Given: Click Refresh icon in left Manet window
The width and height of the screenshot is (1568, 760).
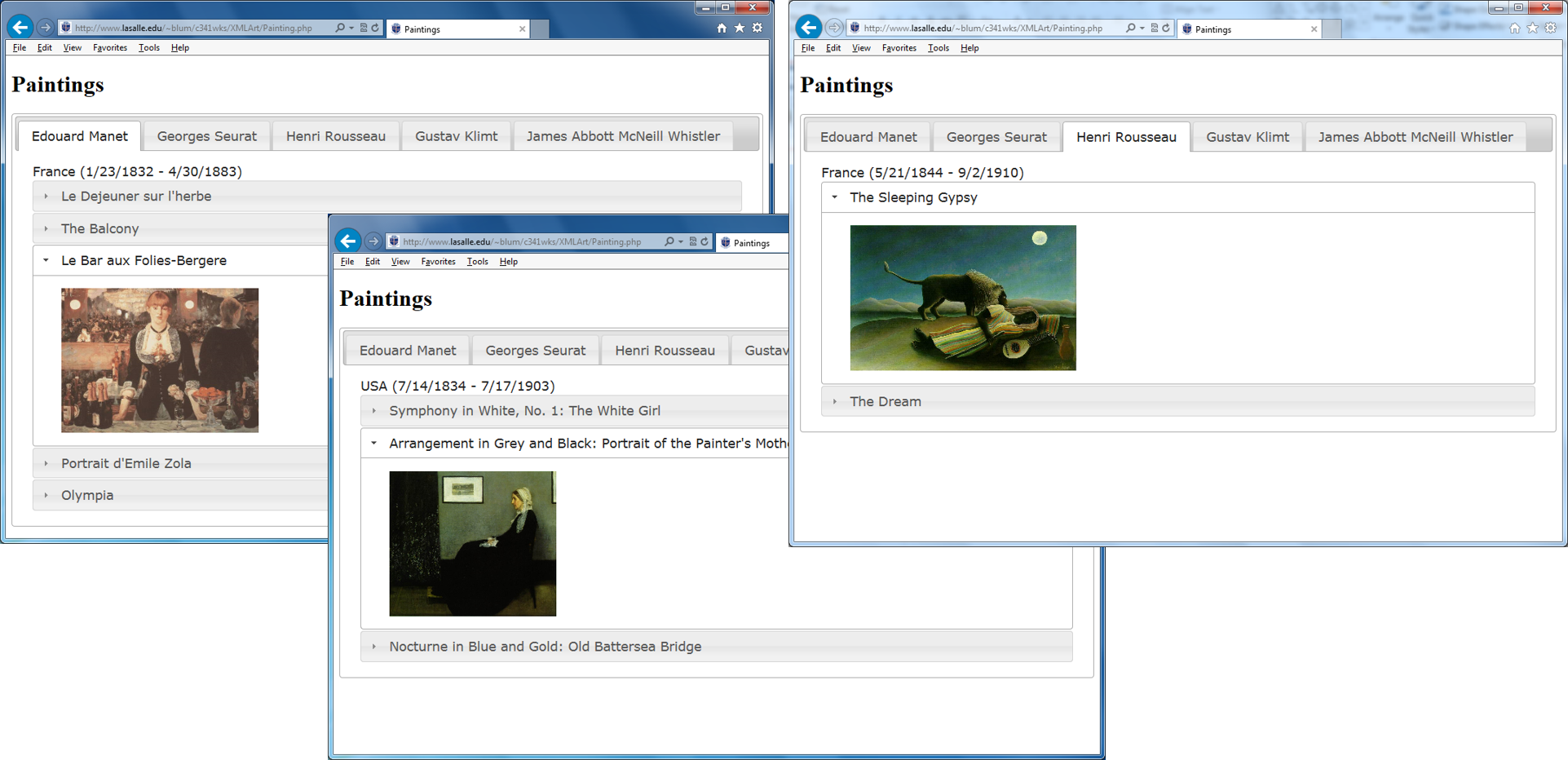Looking at the screenshot, I should tap(375, 28).
